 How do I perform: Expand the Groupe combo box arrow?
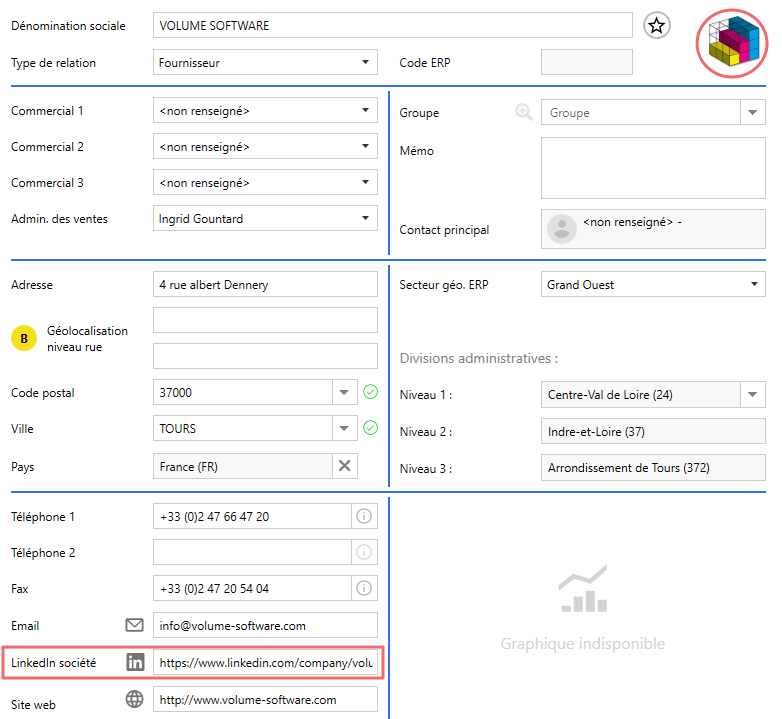(x=753, y=112)
